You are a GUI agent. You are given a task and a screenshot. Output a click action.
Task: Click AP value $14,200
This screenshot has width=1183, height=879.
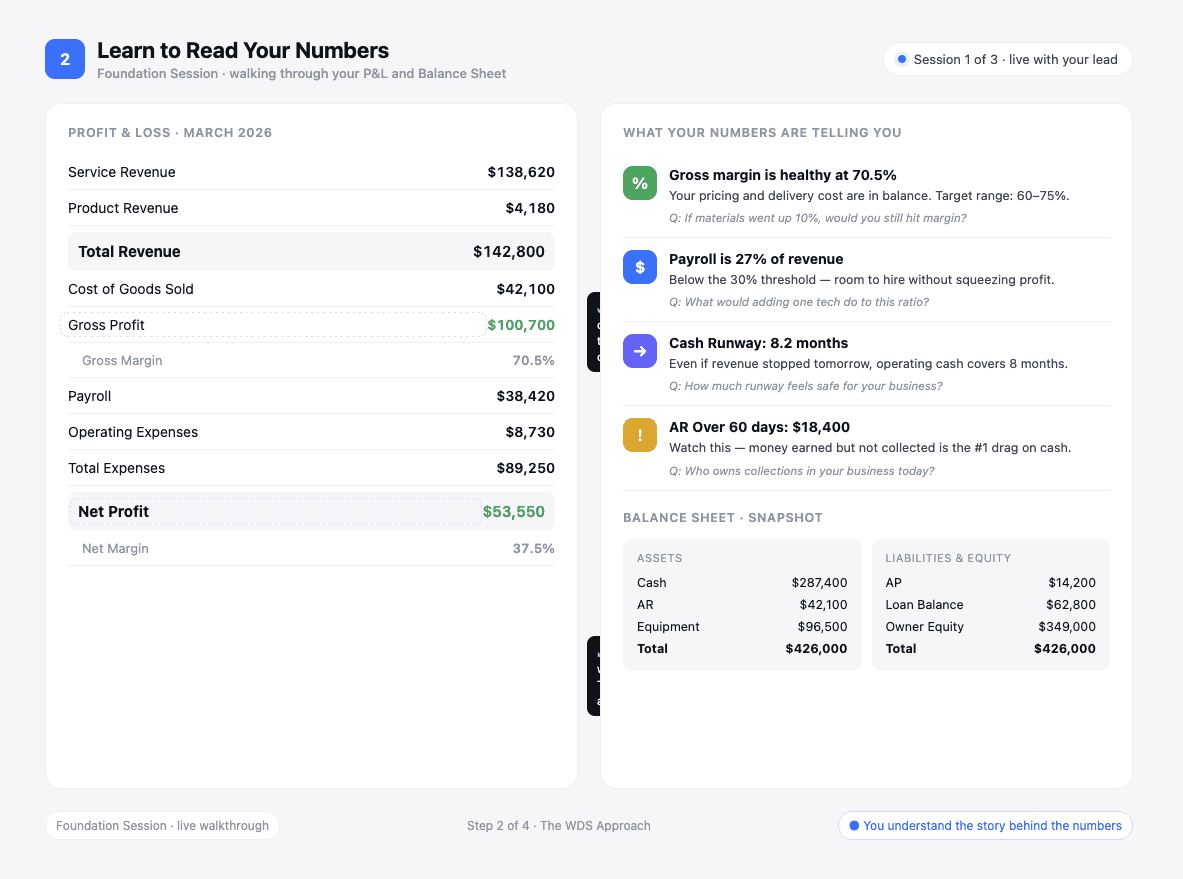(1071, 582)
